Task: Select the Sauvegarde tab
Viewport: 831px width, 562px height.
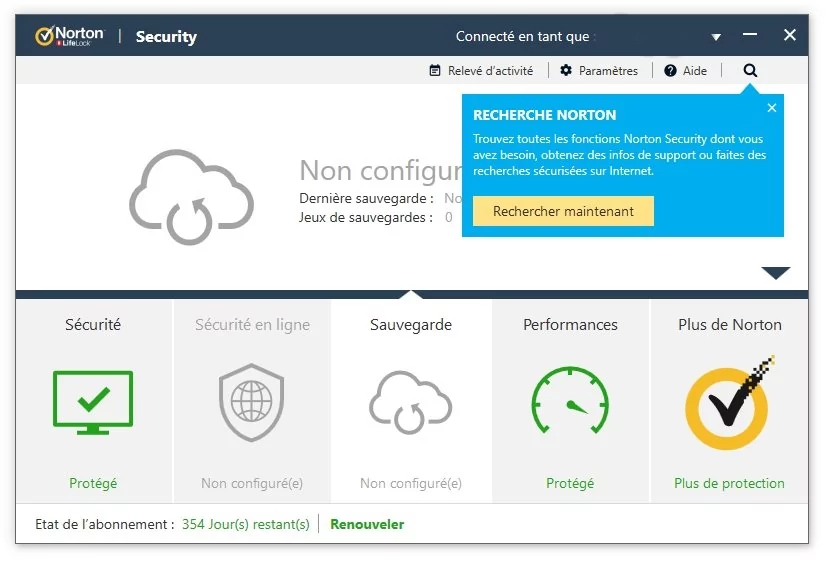Action: [x=411, y=400]
